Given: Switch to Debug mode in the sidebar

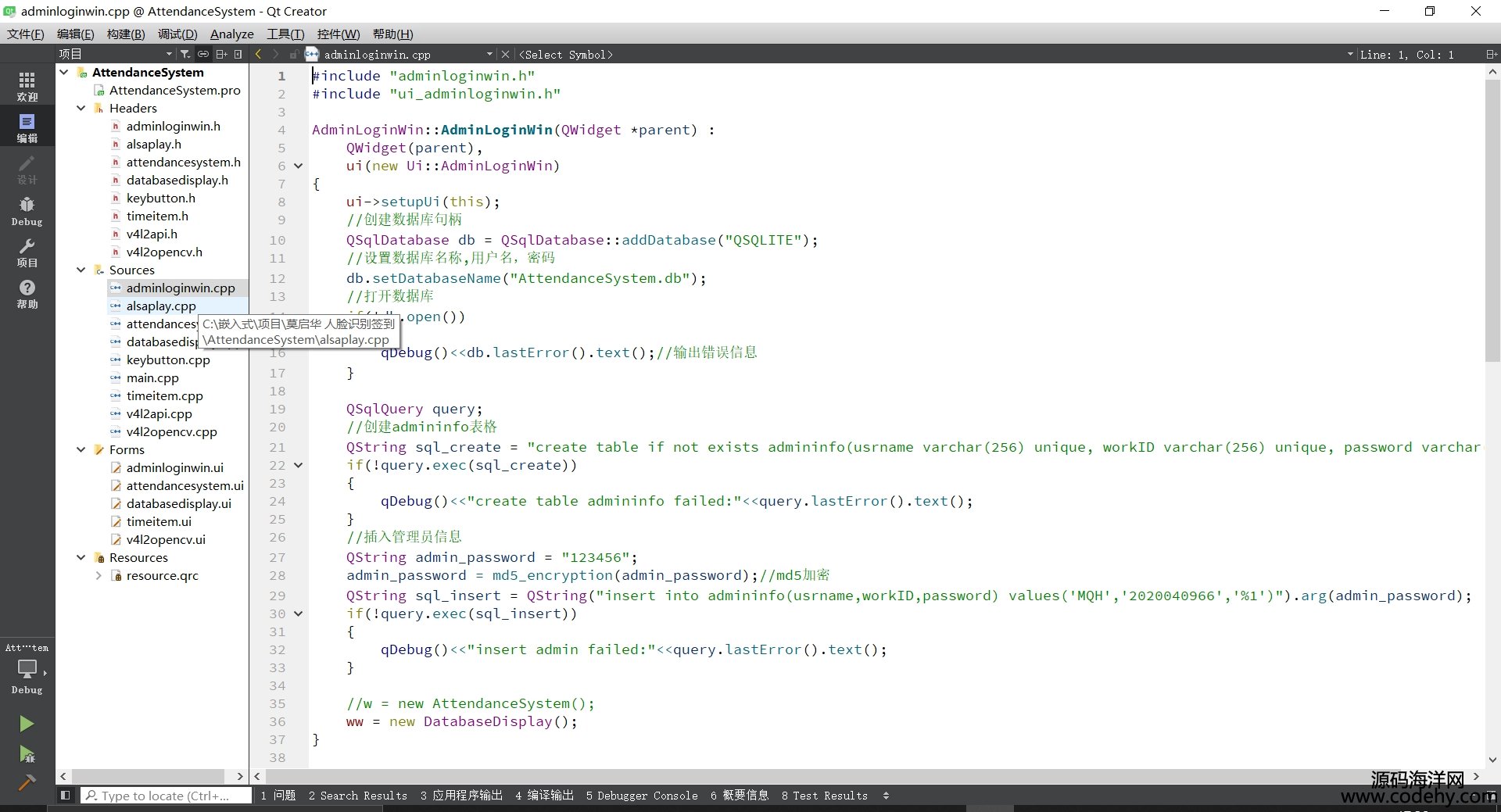Looking at the screenshot, I should pyautogui.click(x=27, y=211).
